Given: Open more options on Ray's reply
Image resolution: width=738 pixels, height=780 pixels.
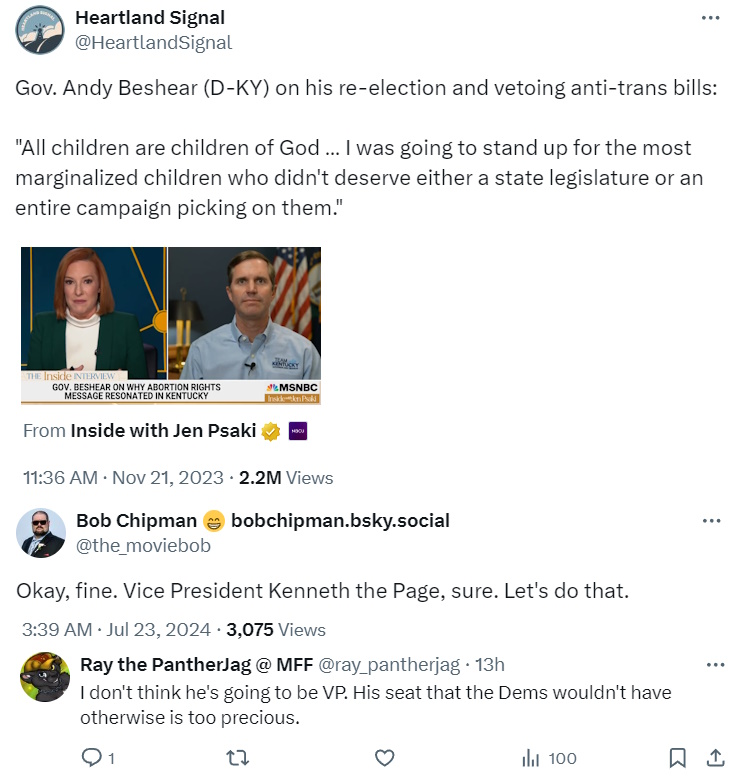Looking at the screenshot, I should tap(715, 665).
